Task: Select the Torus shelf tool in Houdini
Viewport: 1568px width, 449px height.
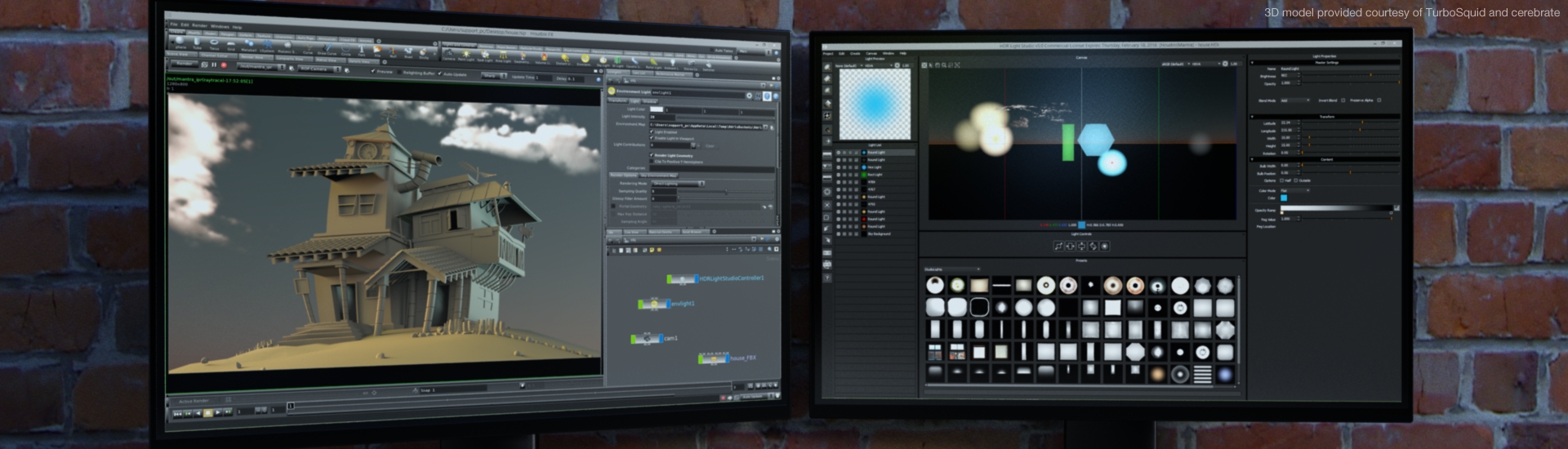Action: click(x=214, y=42)
